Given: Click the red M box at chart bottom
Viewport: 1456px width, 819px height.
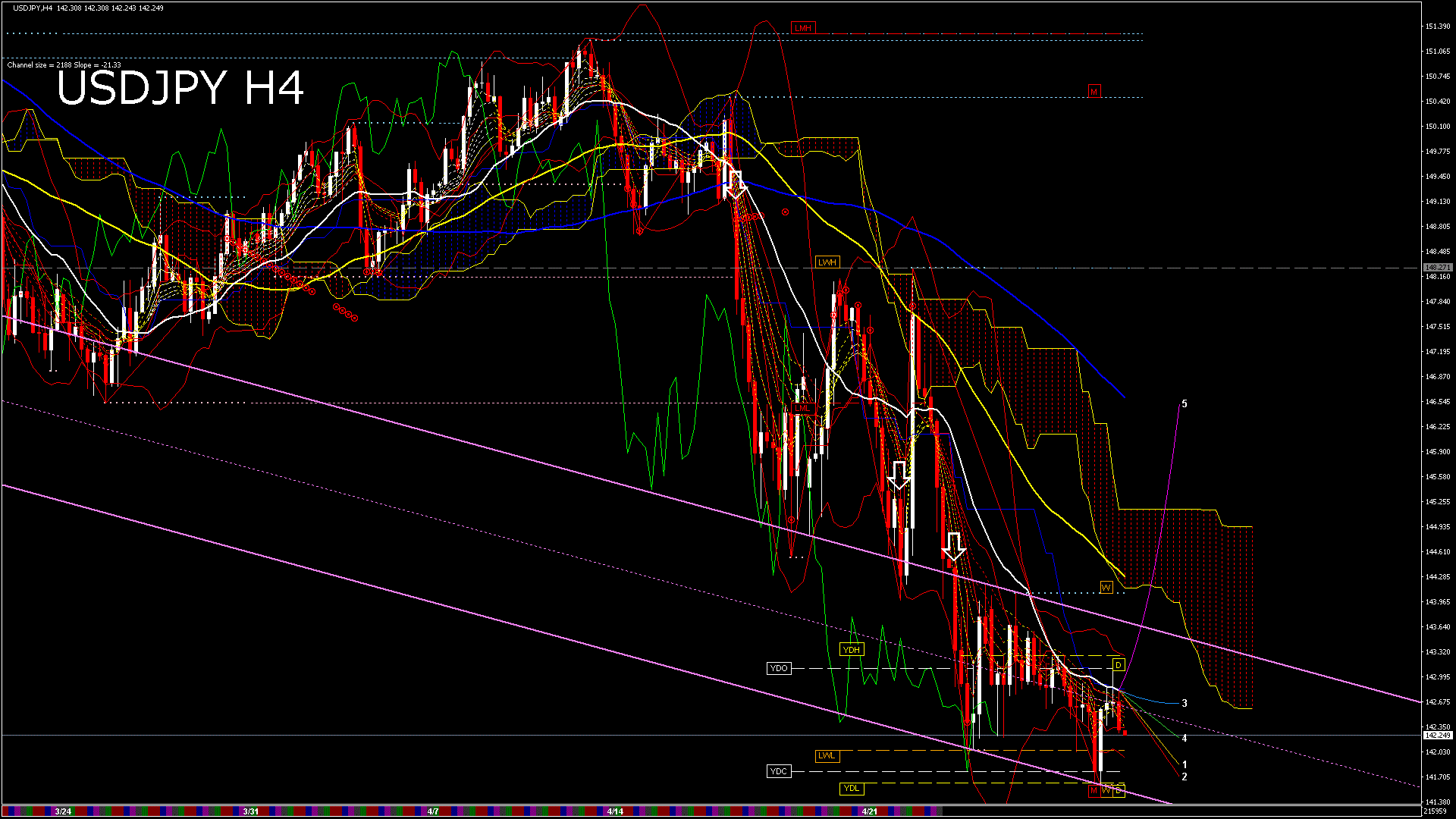Looking at the screenshot, I should [x=1094, y=791].
